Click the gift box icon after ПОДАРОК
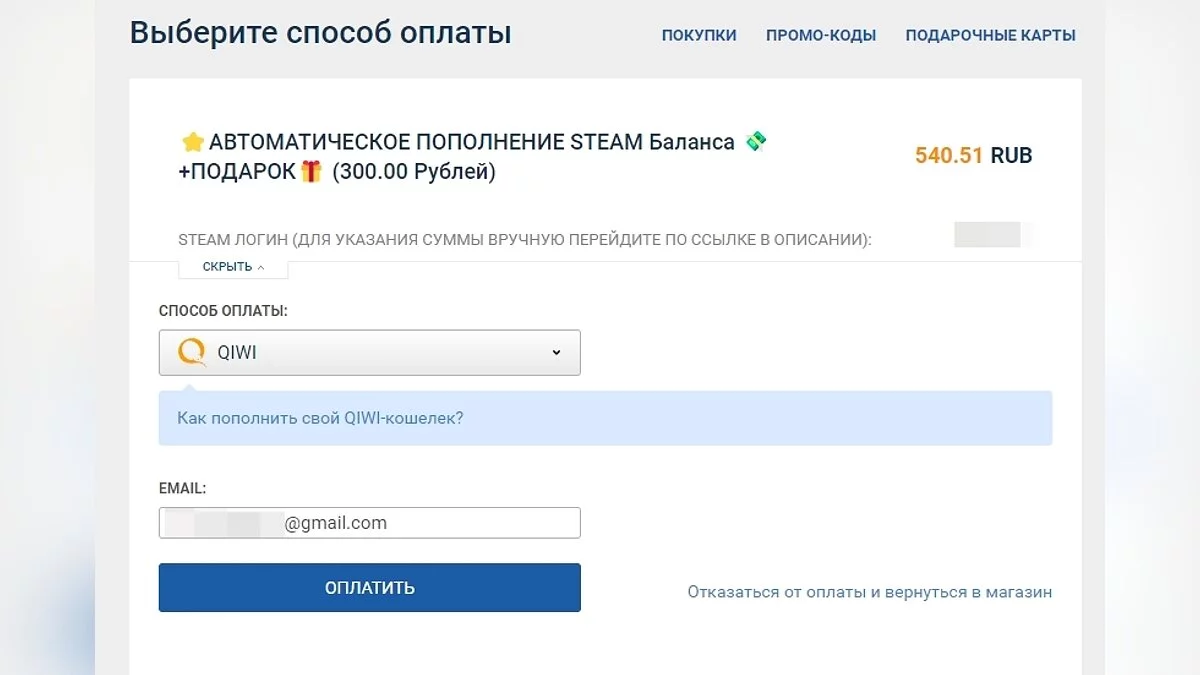The image size is (1200, 675). (x=311, y=172)
